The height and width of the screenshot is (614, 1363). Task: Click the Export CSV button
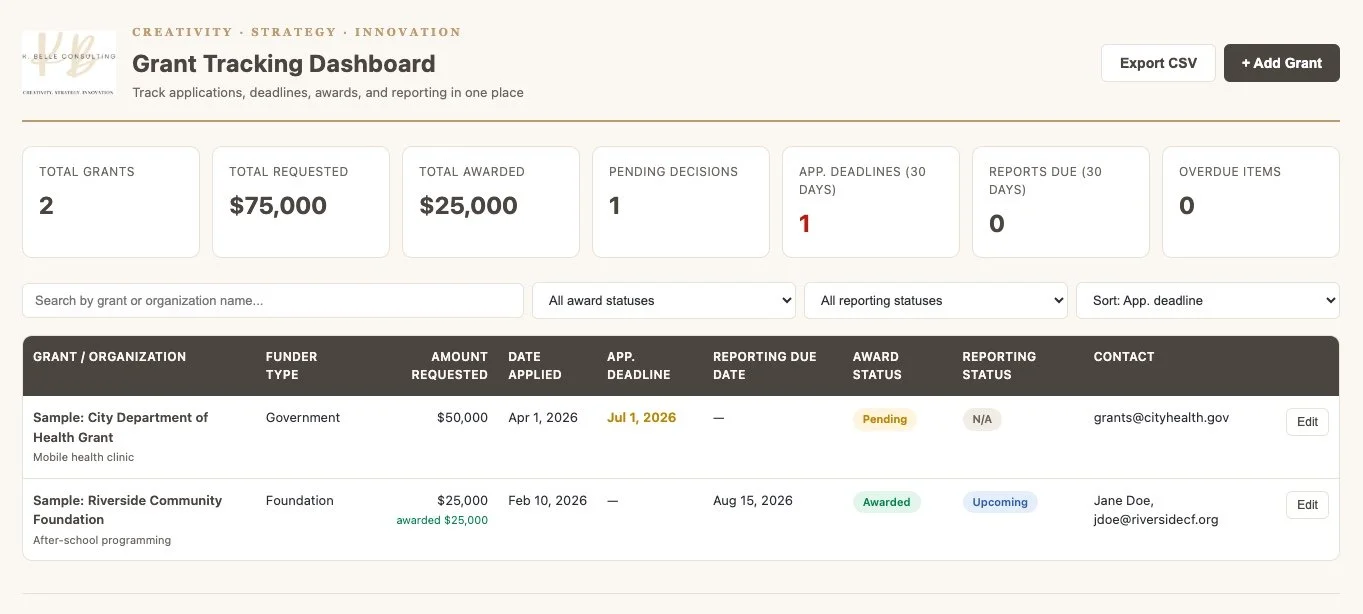(1158, 63)
